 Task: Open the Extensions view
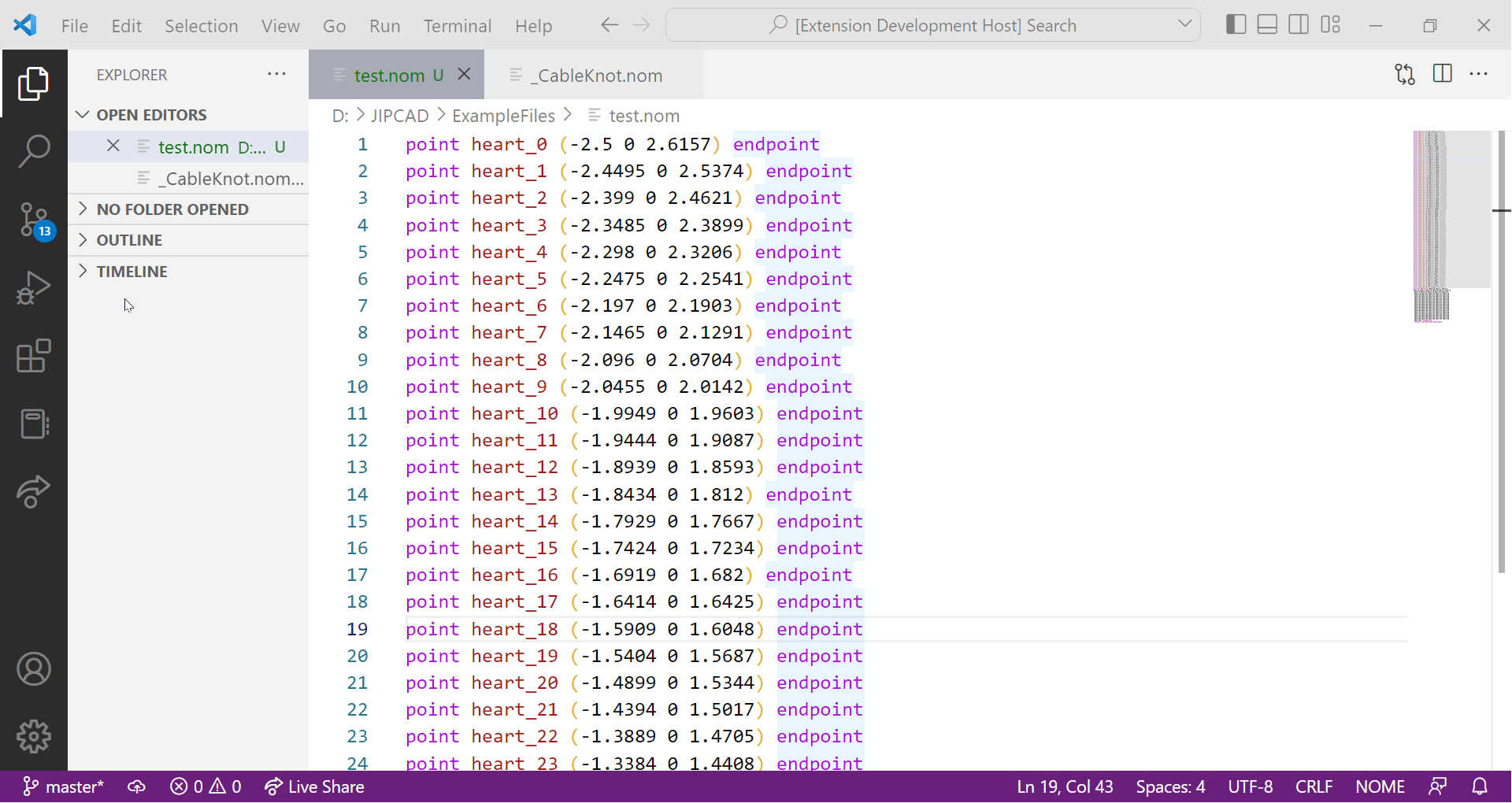[x=33, y=356]
